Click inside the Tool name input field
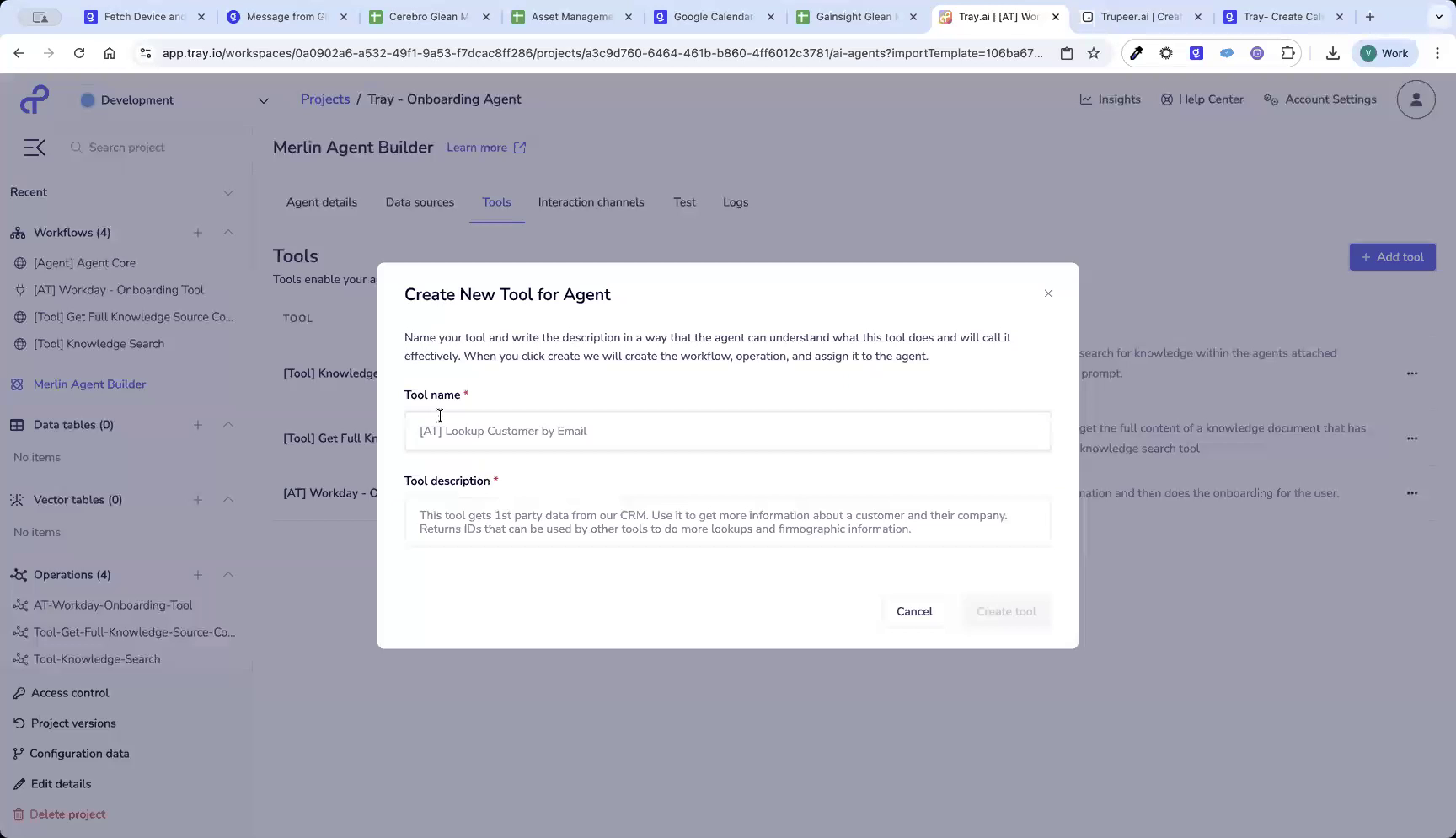This screenshot has height=838, width=1456. [726, 431]
